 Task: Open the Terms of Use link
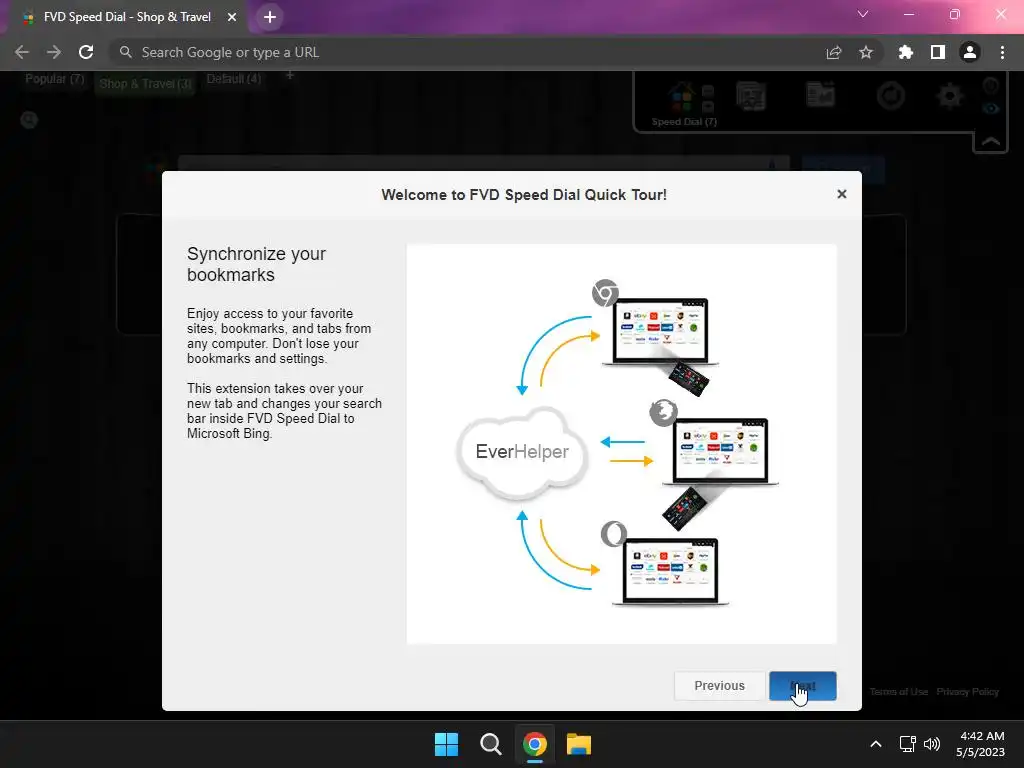[899, 692]
